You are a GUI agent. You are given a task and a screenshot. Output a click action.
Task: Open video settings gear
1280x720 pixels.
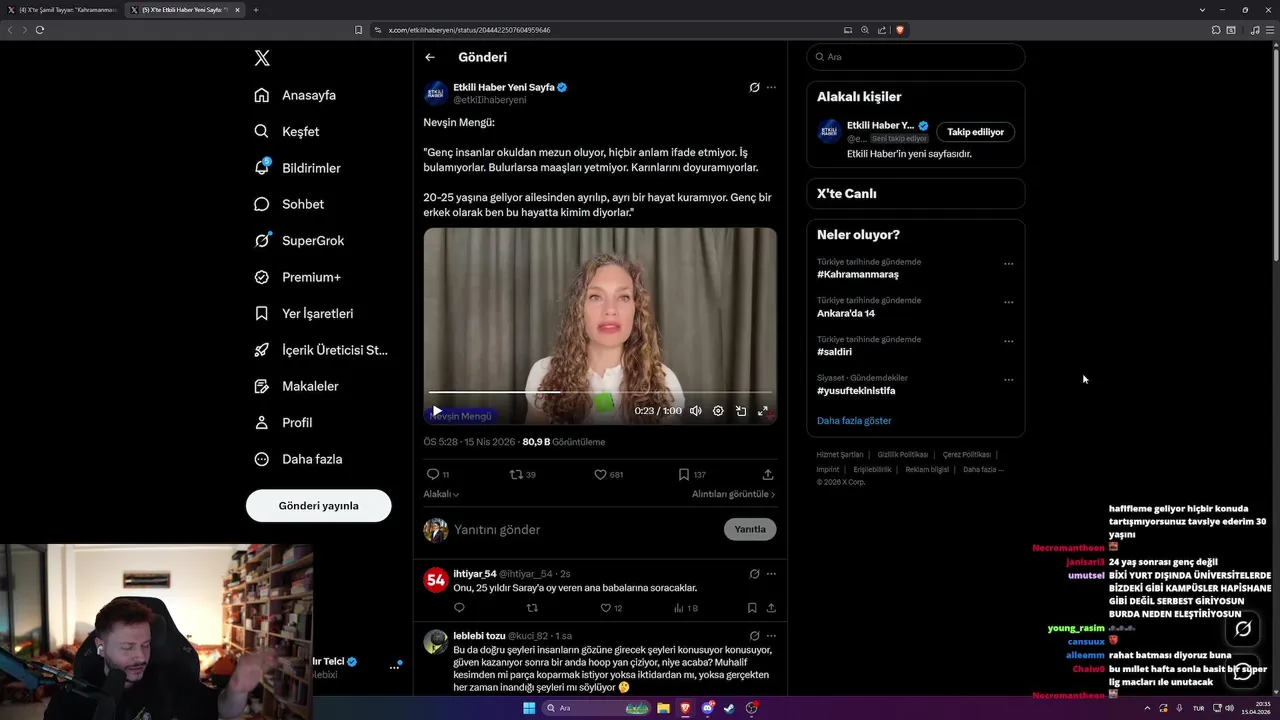718,411
